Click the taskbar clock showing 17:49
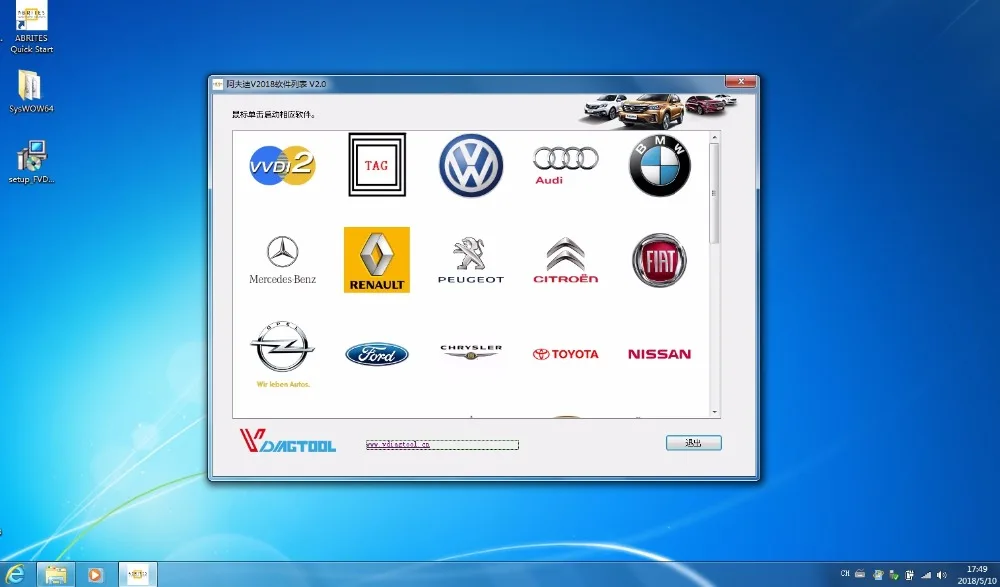 [977, 575]
